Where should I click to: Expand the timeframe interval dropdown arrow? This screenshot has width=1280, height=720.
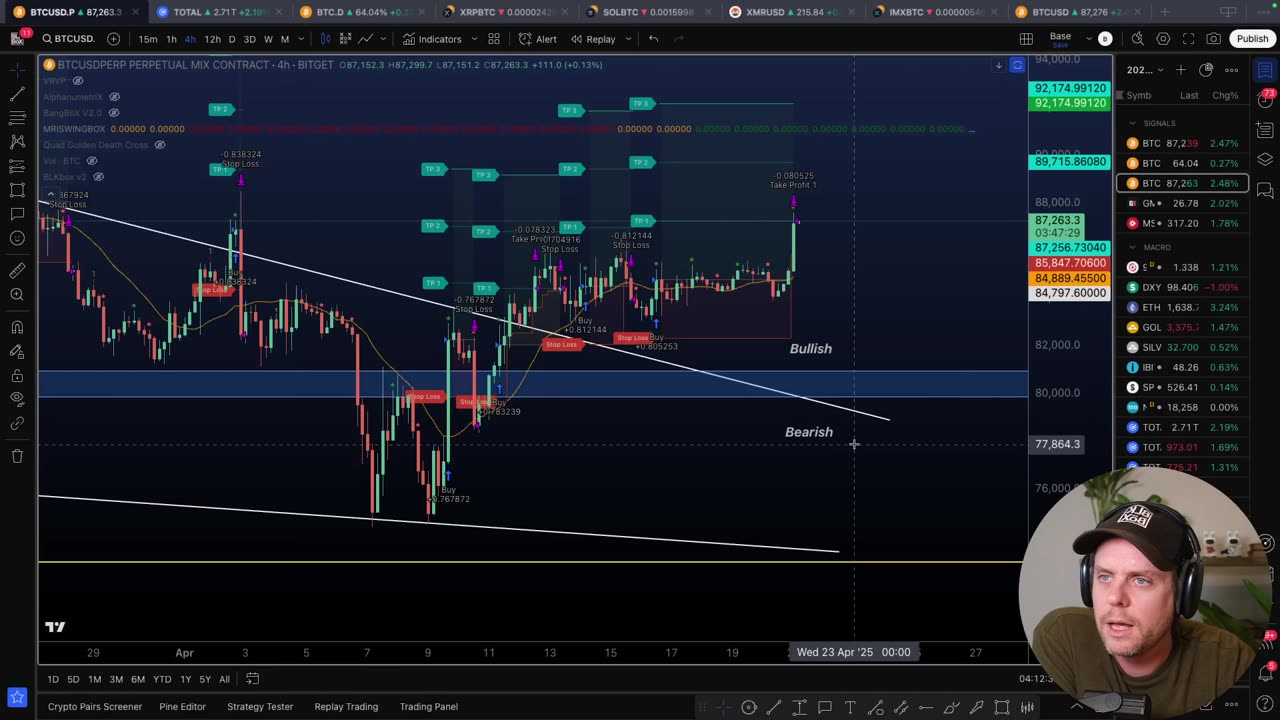click(301, 39)
